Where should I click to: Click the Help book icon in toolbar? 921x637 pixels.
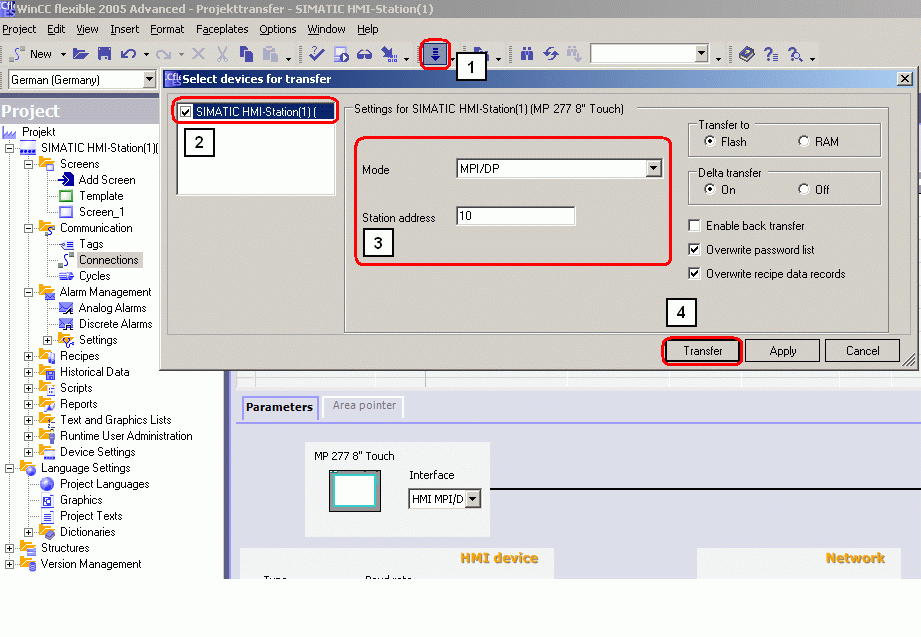point(747,54)
